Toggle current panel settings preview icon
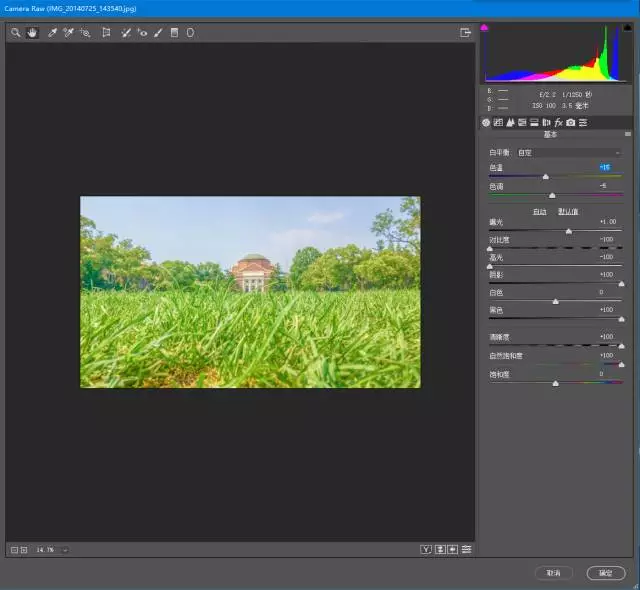 coord(466,550)
